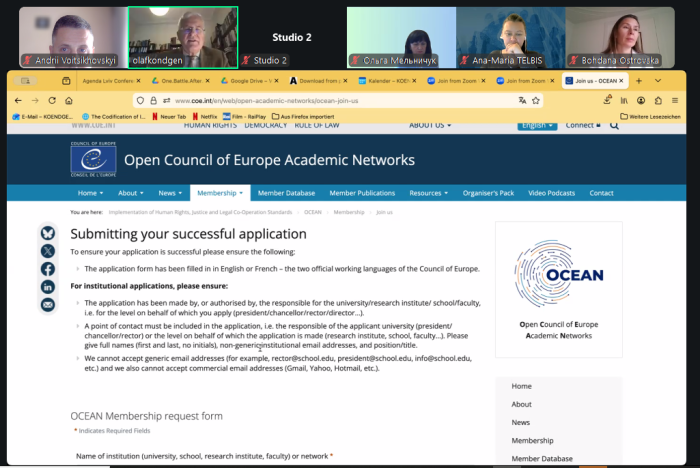Screen dimensions: 700x468
Task: Click the Bluesky butterfly share icon
Action: click(48, 233)
